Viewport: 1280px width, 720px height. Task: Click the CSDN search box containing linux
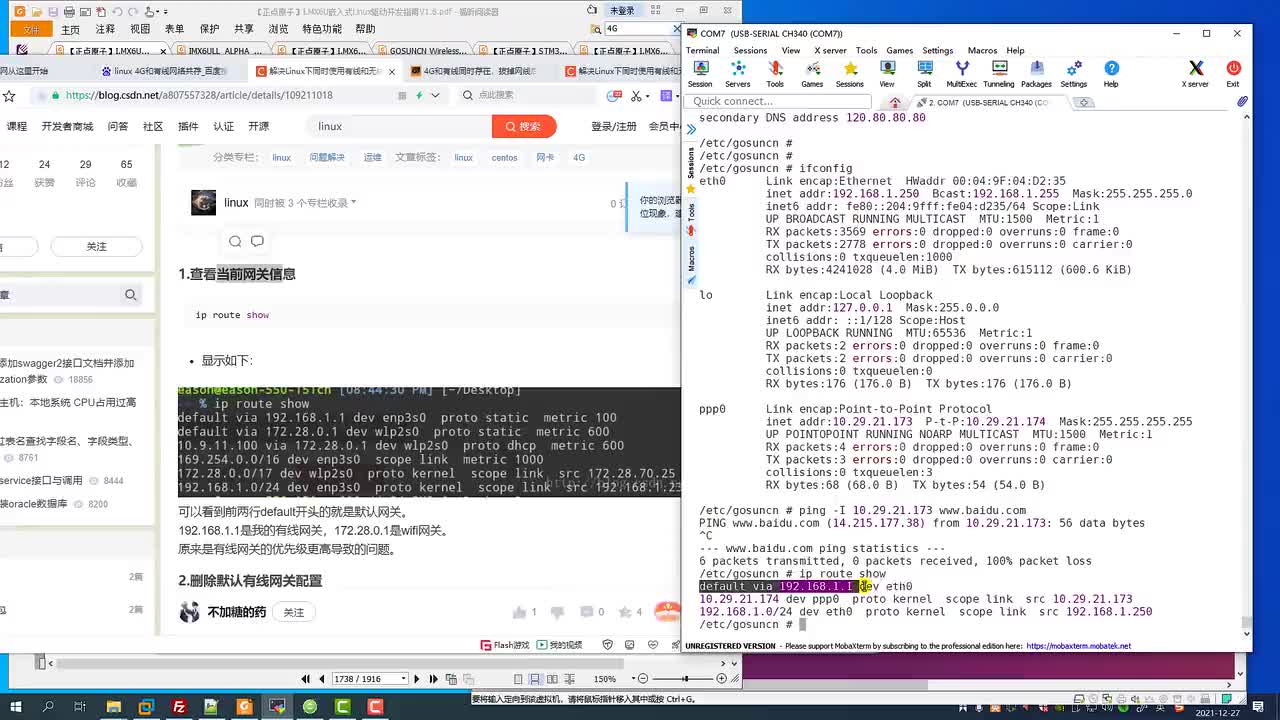click(x=400, y=126)
